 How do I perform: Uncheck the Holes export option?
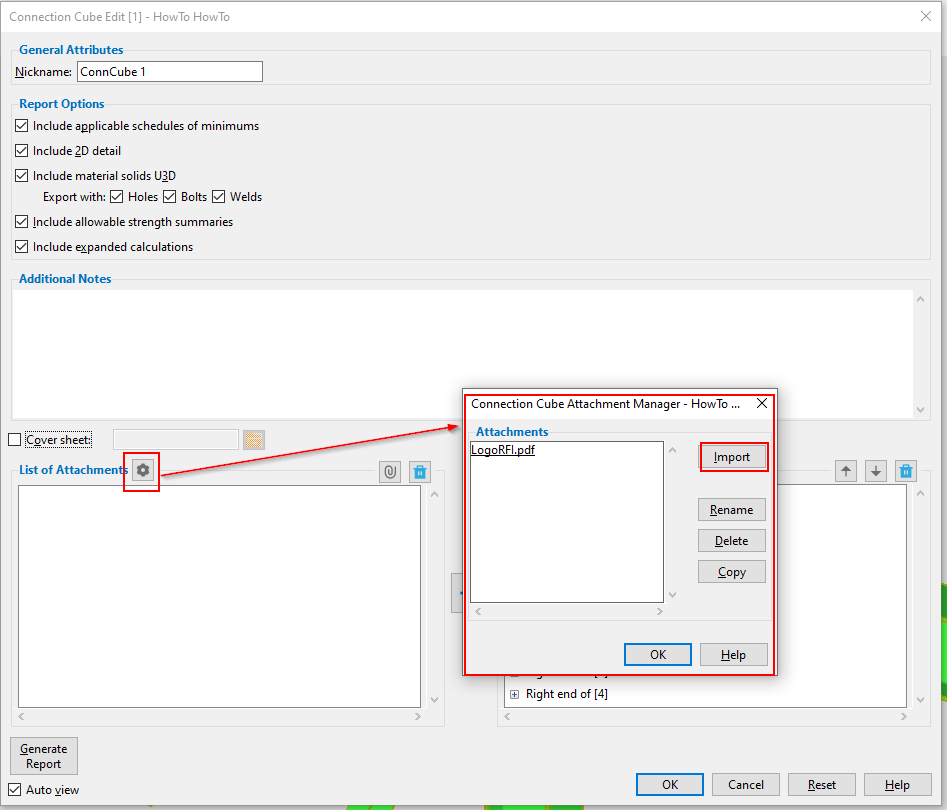point(117,197)
